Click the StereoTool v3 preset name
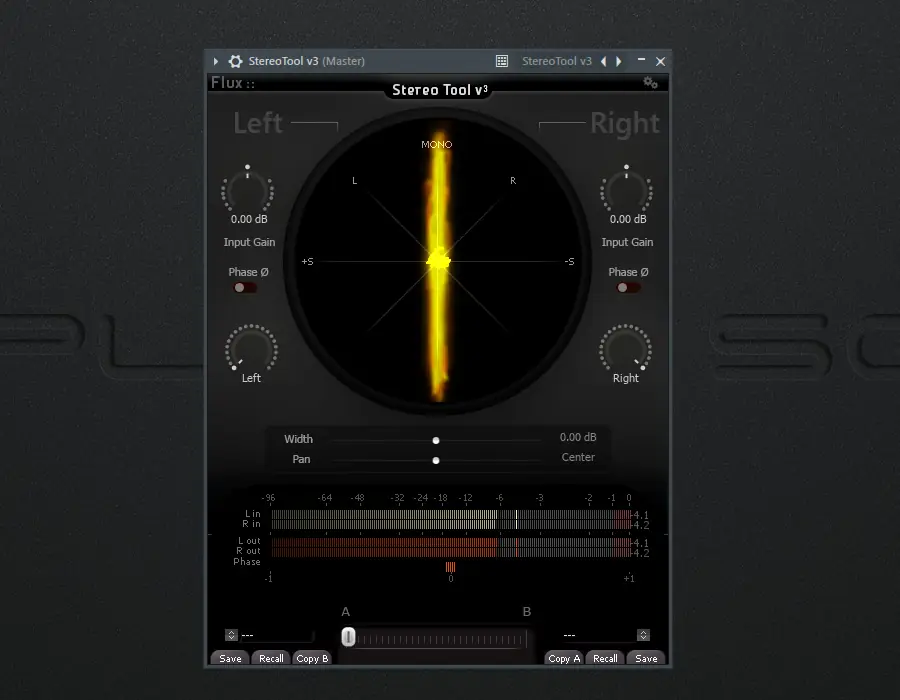Screen dimensions: 900x700 pyautogui.click(x=556, y=61)
